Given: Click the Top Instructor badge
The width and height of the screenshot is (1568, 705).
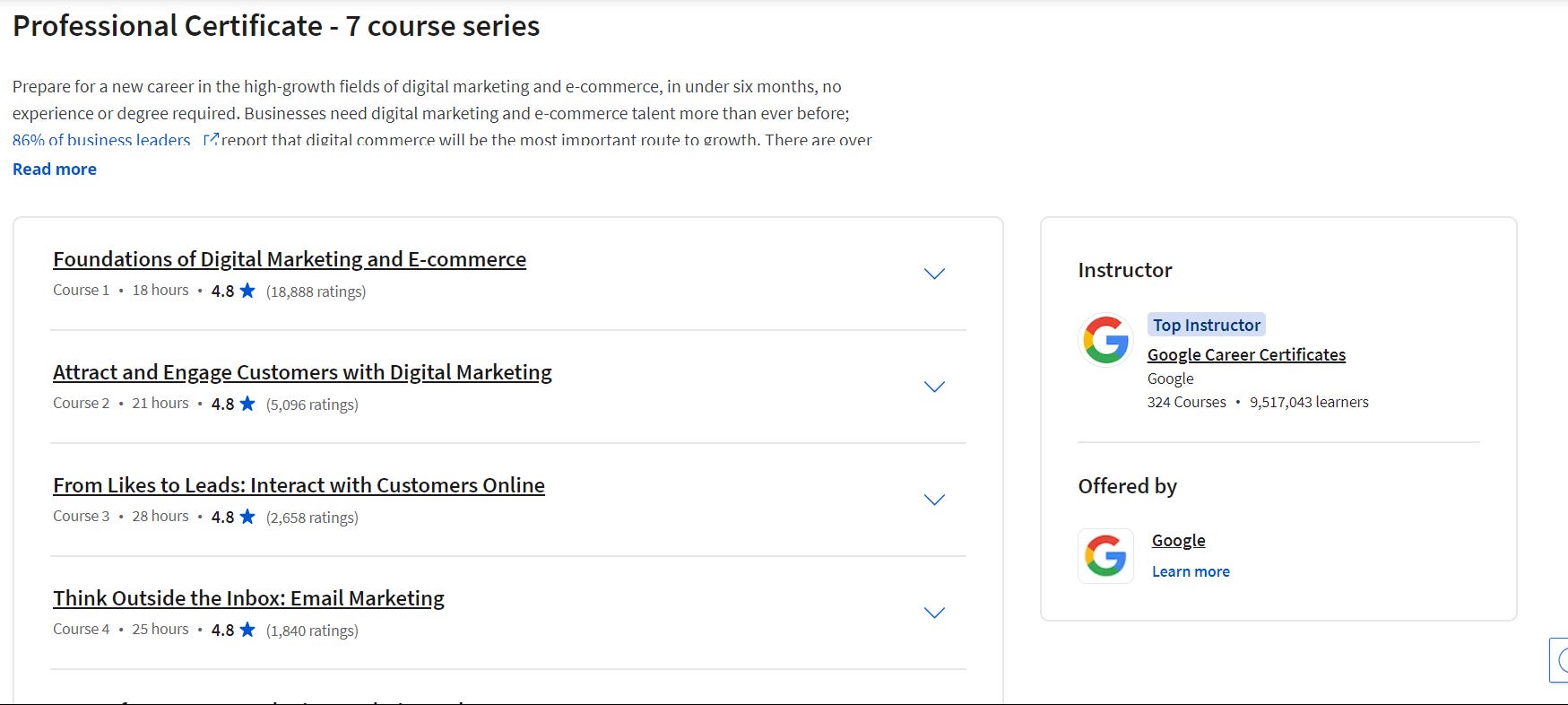Looking at the screenshot, I should (x=1207, y=325).
